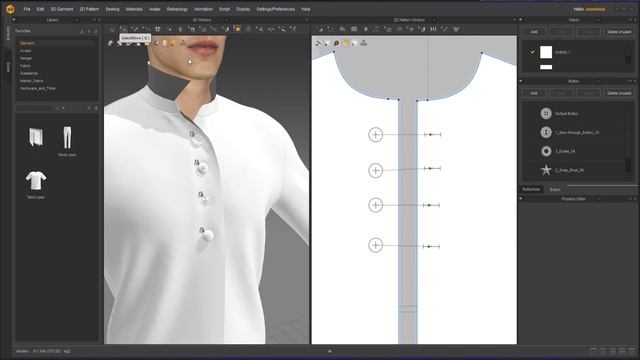The image size is (640, 360).
Task: Click the last display icon in 3D view options
Action: 182,43
